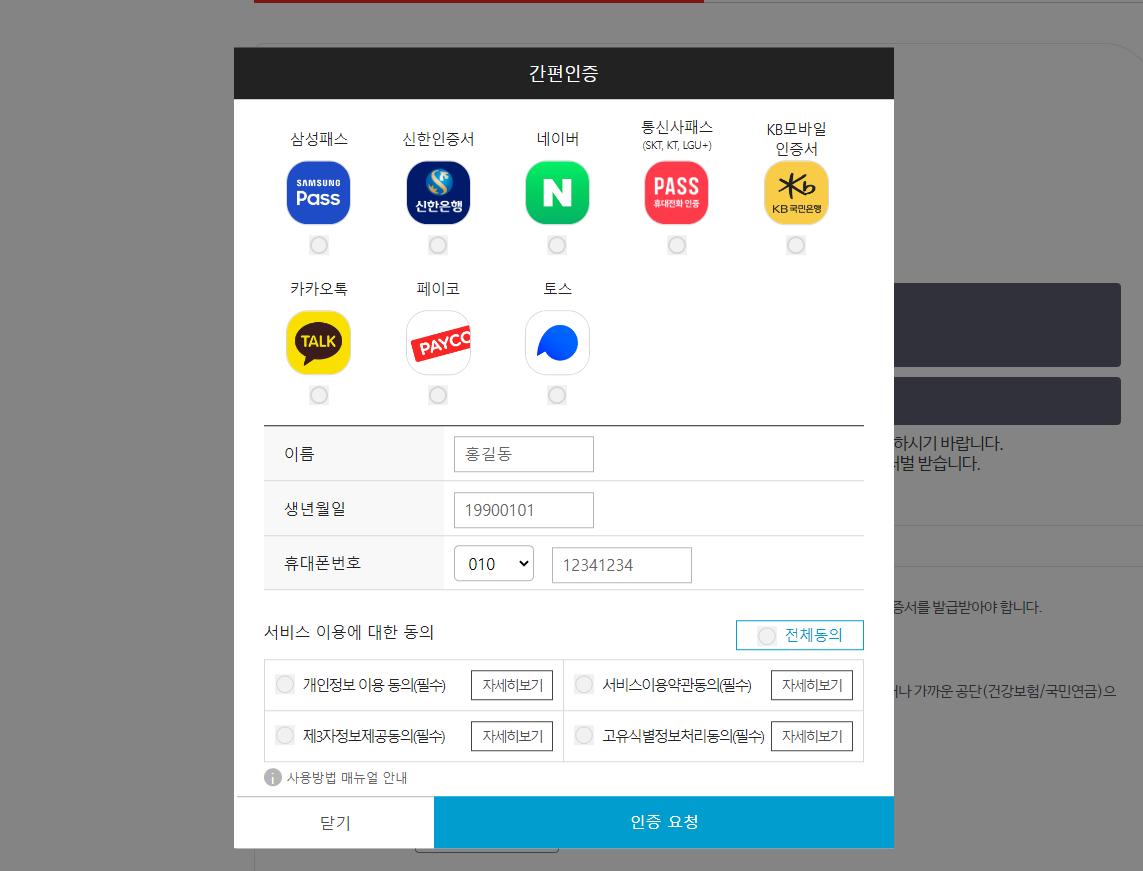Screen dimensions: 1143x871
Task: Tick the radio button under 삼성패스
Action: pos(319,245)
